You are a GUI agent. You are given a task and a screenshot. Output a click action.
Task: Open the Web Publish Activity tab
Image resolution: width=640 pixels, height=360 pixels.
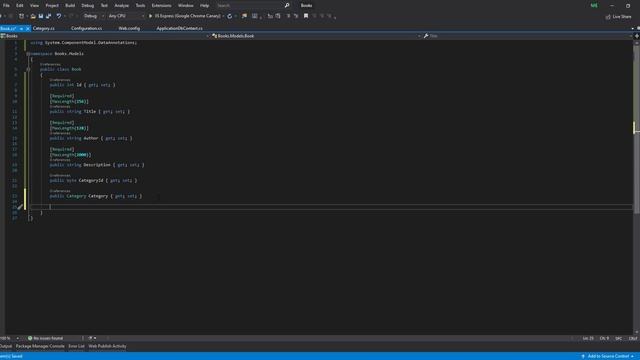click(x=107, y=347)
